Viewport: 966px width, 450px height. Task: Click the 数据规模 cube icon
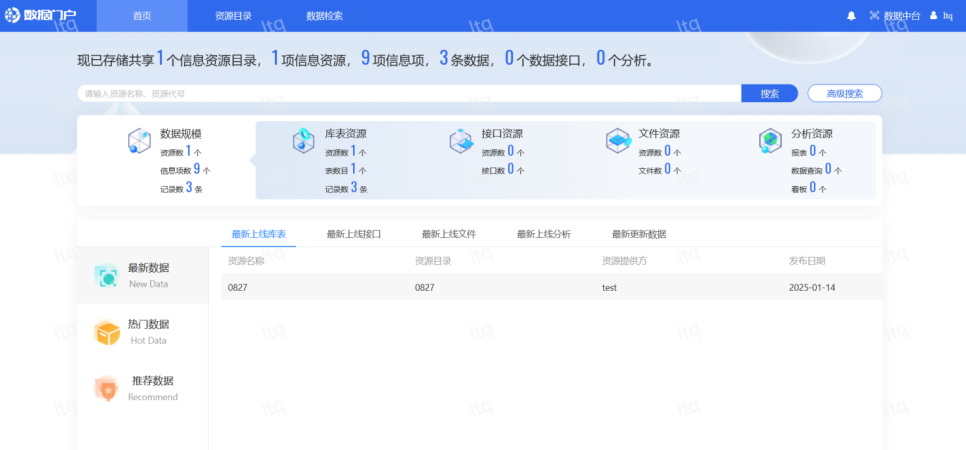coord(139,141)
